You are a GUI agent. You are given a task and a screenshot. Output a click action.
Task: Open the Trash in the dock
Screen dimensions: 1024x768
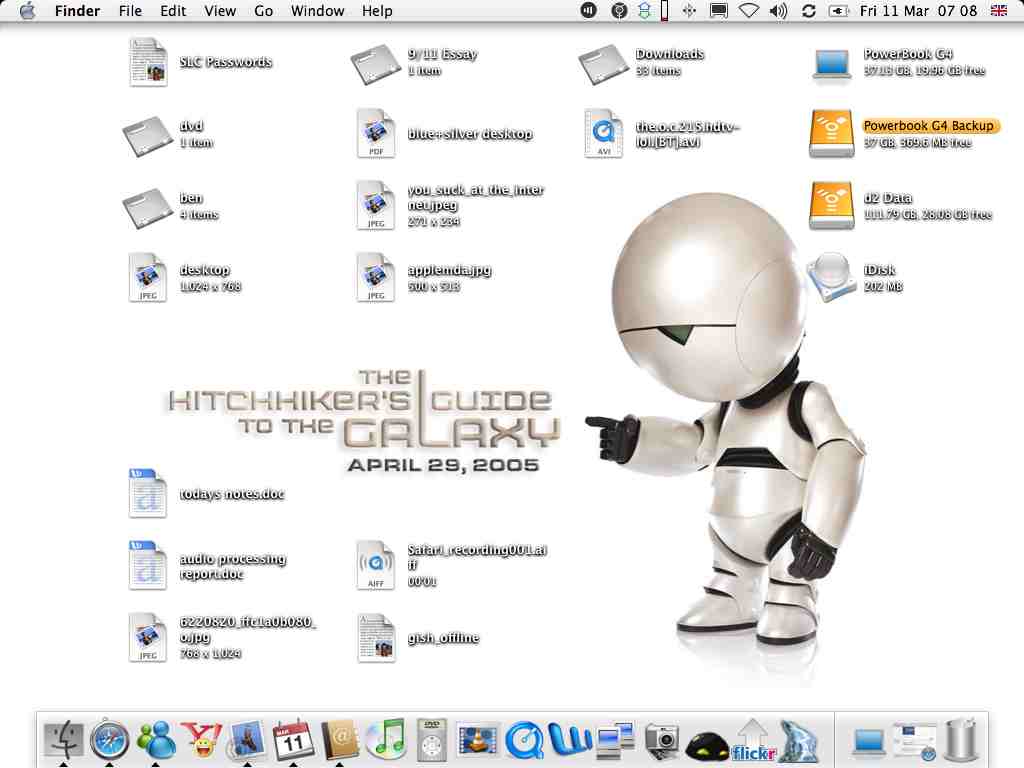(x=960, y=741)
